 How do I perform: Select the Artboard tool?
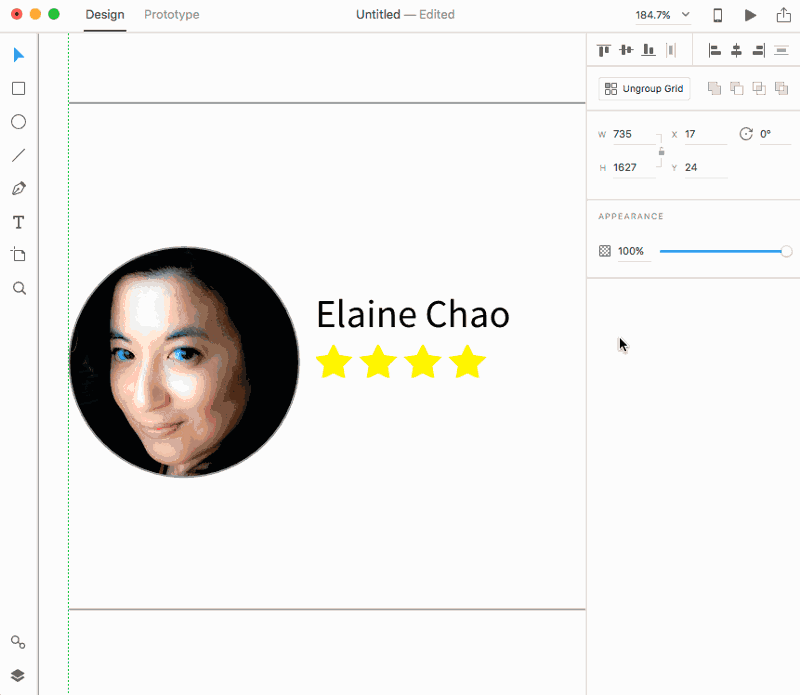tap(18, 255)
